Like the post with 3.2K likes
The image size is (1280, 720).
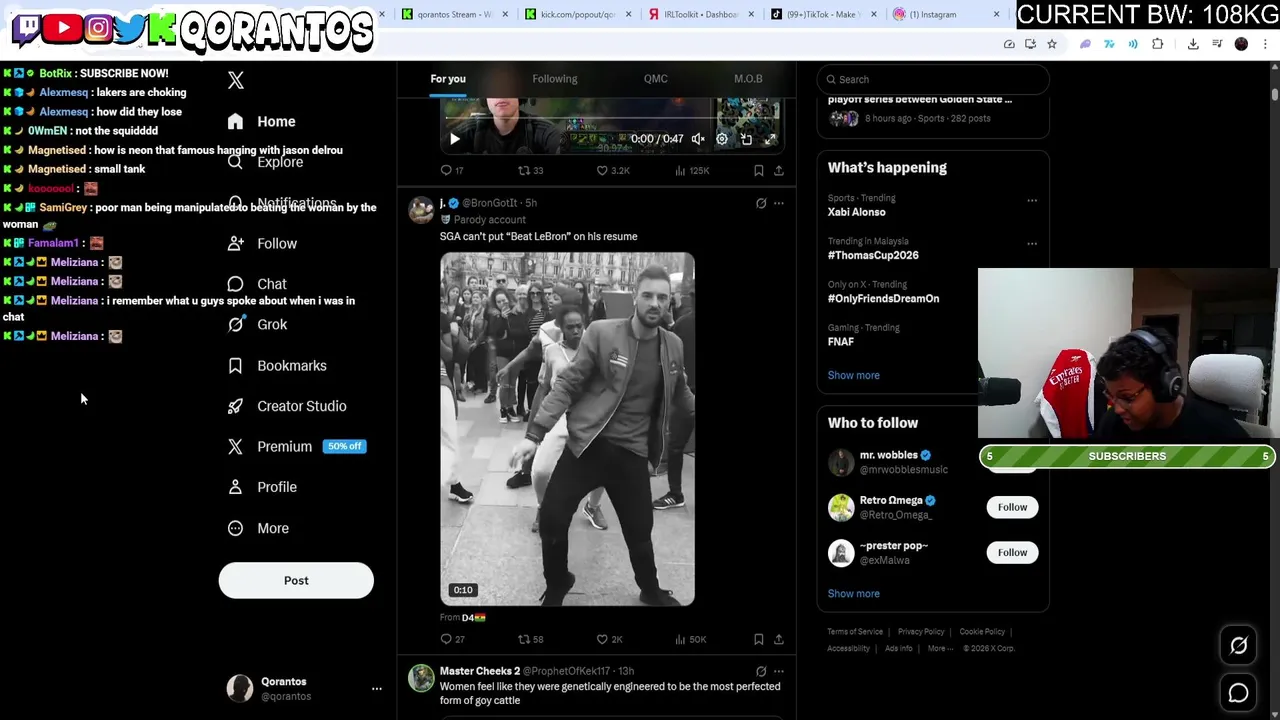613,171
